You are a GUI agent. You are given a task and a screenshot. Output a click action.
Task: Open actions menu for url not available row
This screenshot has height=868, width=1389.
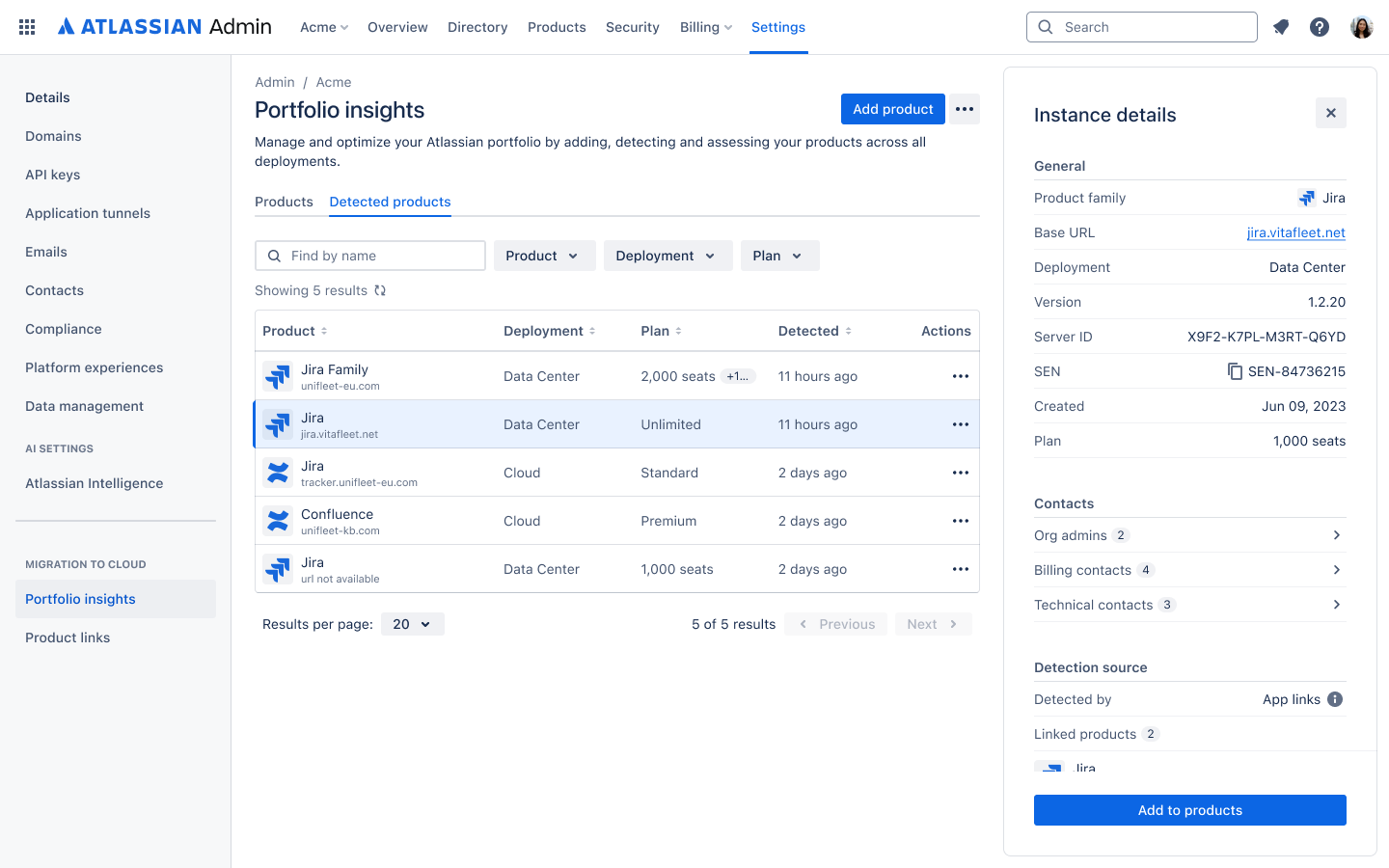coord(961,569)
